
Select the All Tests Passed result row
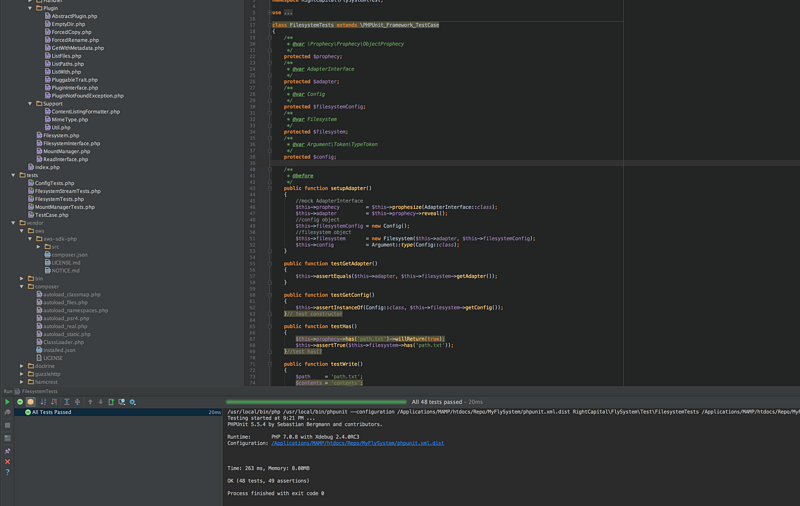pyautogui.click(x=118, y=412)
